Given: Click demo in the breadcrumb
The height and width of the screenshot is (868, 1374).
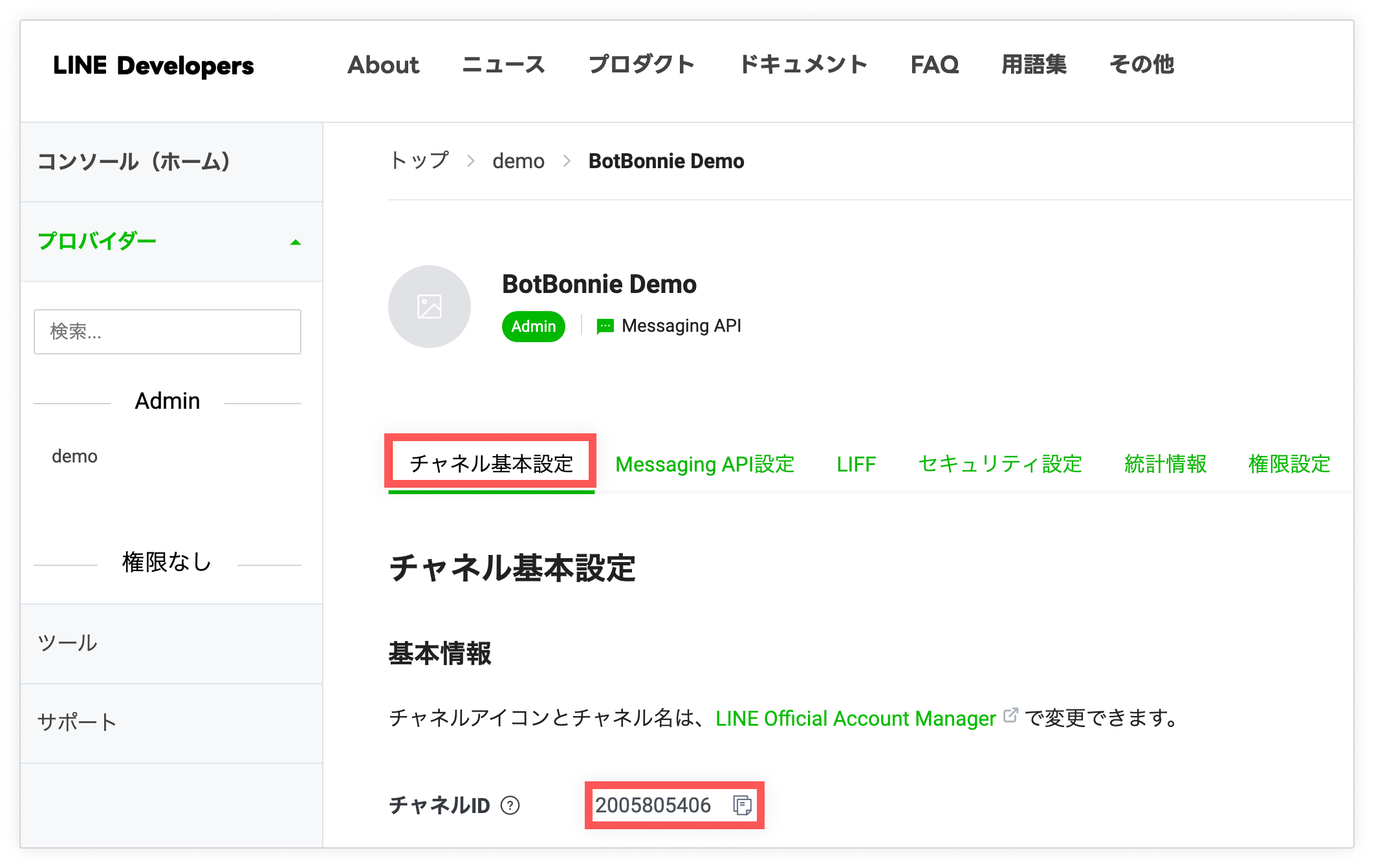Looking at the screenshot, I should (518, 161).
